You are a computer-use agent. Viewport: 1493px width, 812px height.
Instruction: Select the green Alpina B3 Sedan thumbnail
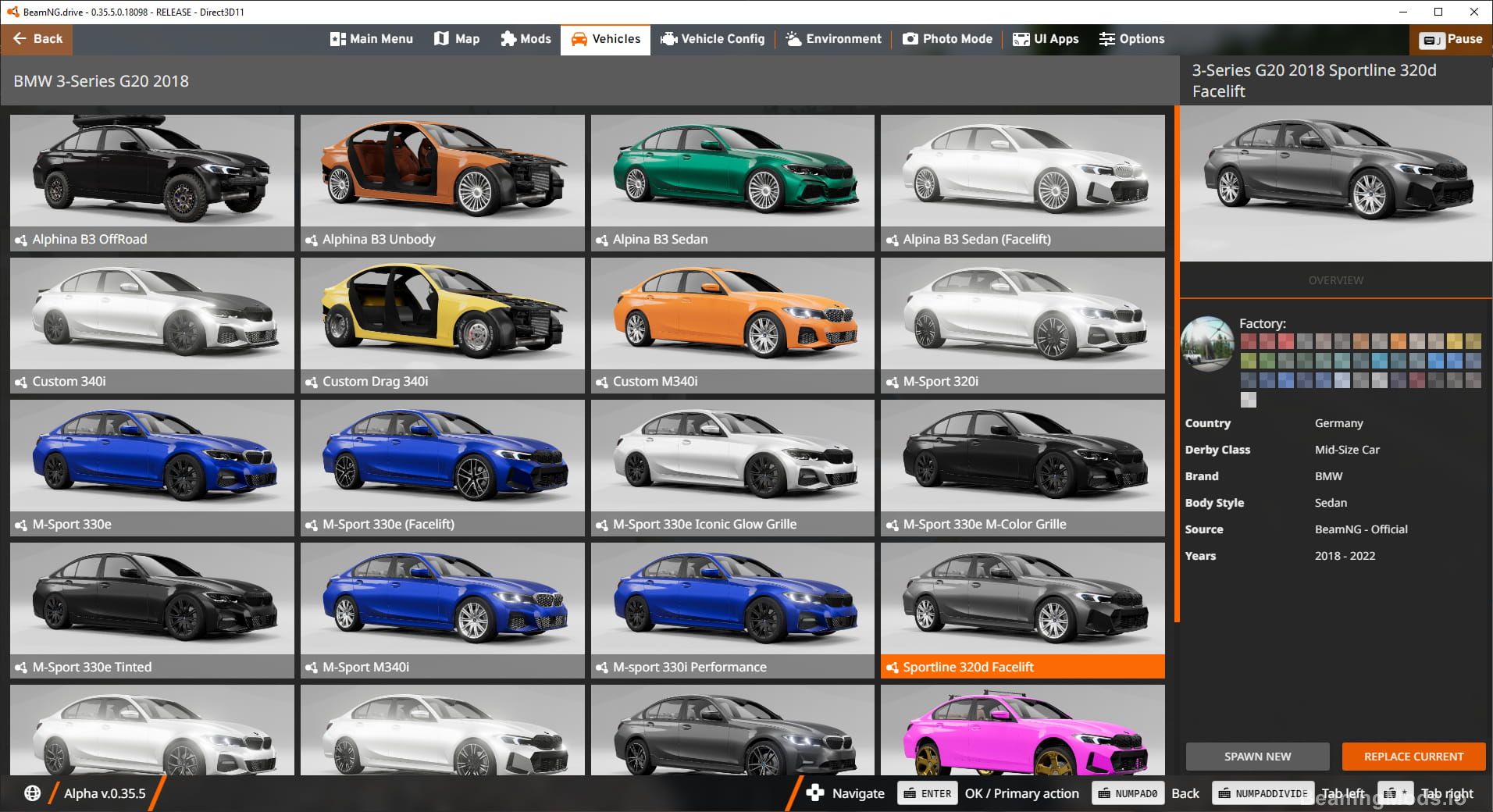pos(732,171)
